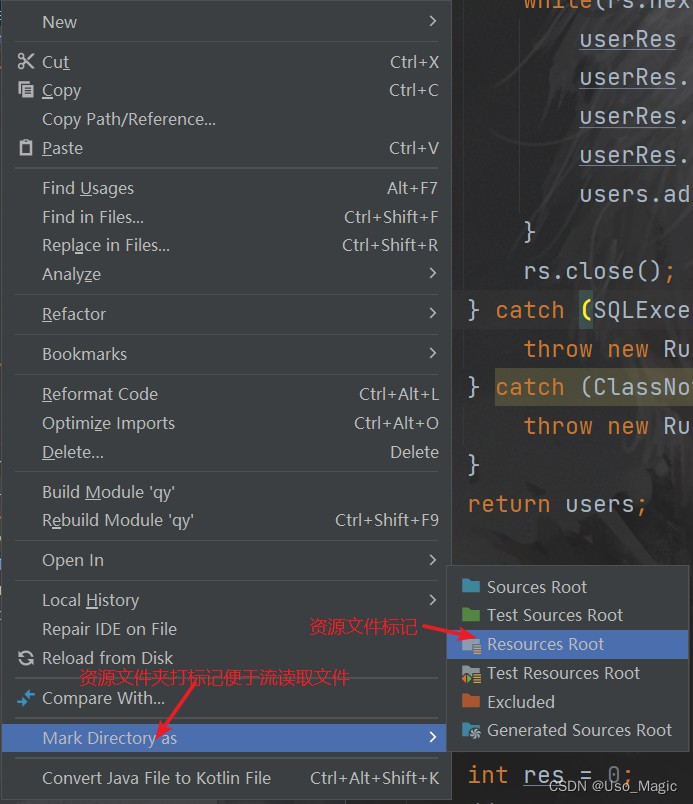Click the rs.close(); line in editor

(x=599, y=271)
